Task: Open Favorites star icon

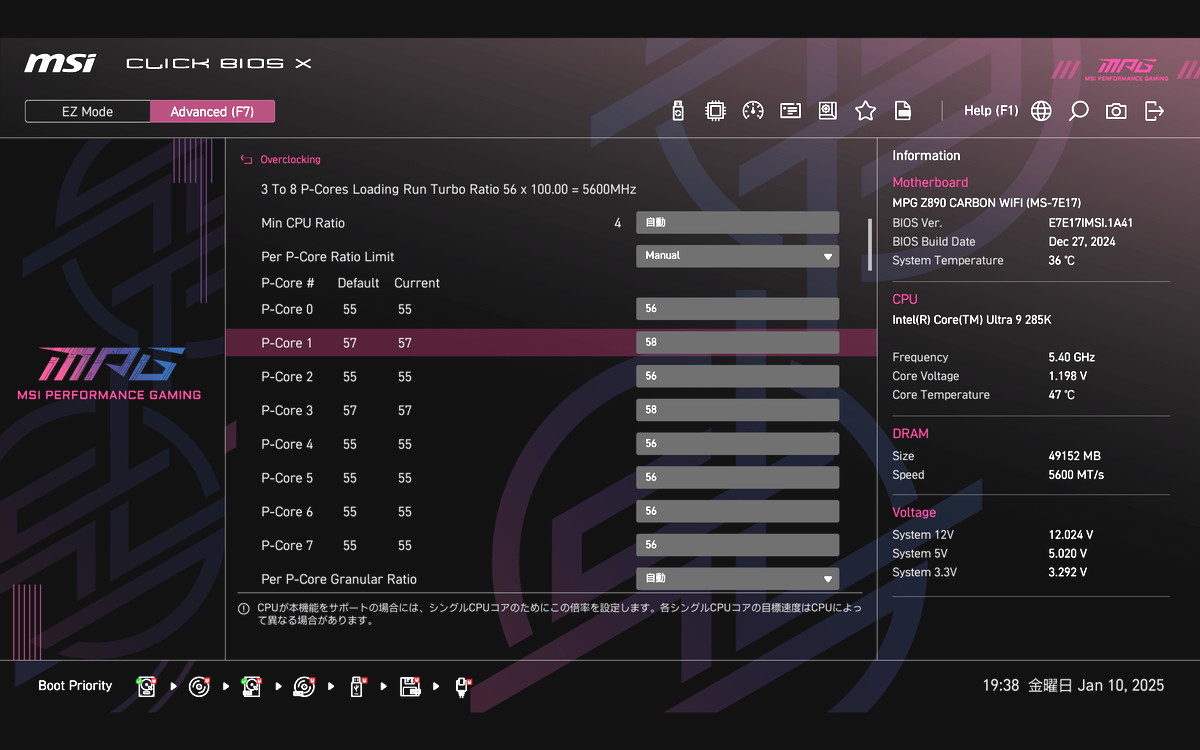Action: coord(865,111)
